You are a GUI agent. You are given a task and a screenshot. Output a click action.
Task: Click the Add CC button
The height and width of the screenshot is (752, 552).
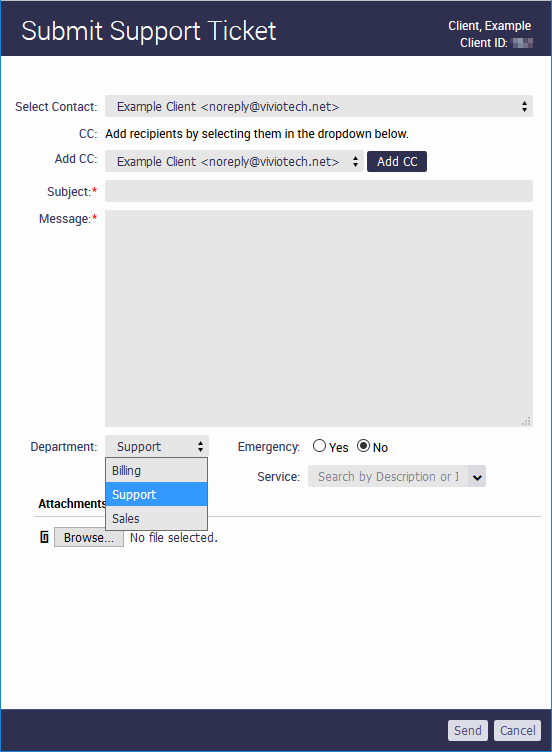point(397,162)
